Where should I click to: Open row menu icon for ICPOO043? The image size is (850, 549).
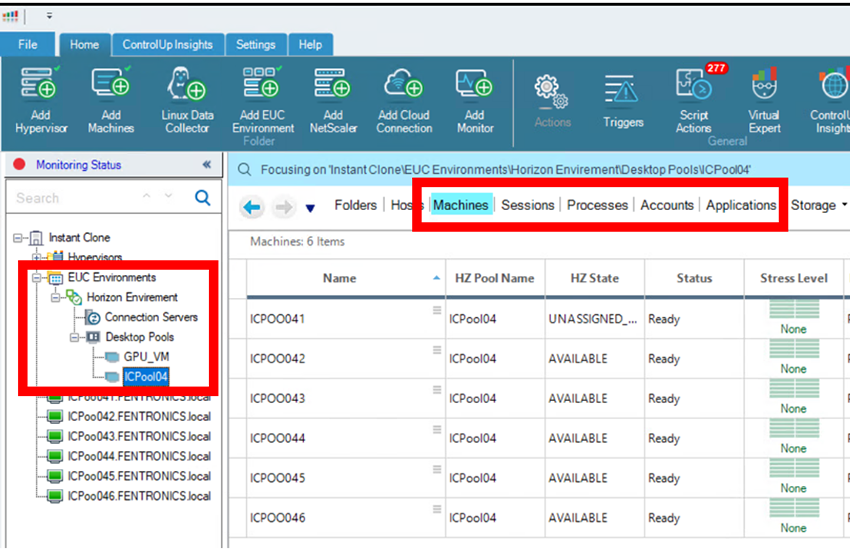(x=437, y=390)
